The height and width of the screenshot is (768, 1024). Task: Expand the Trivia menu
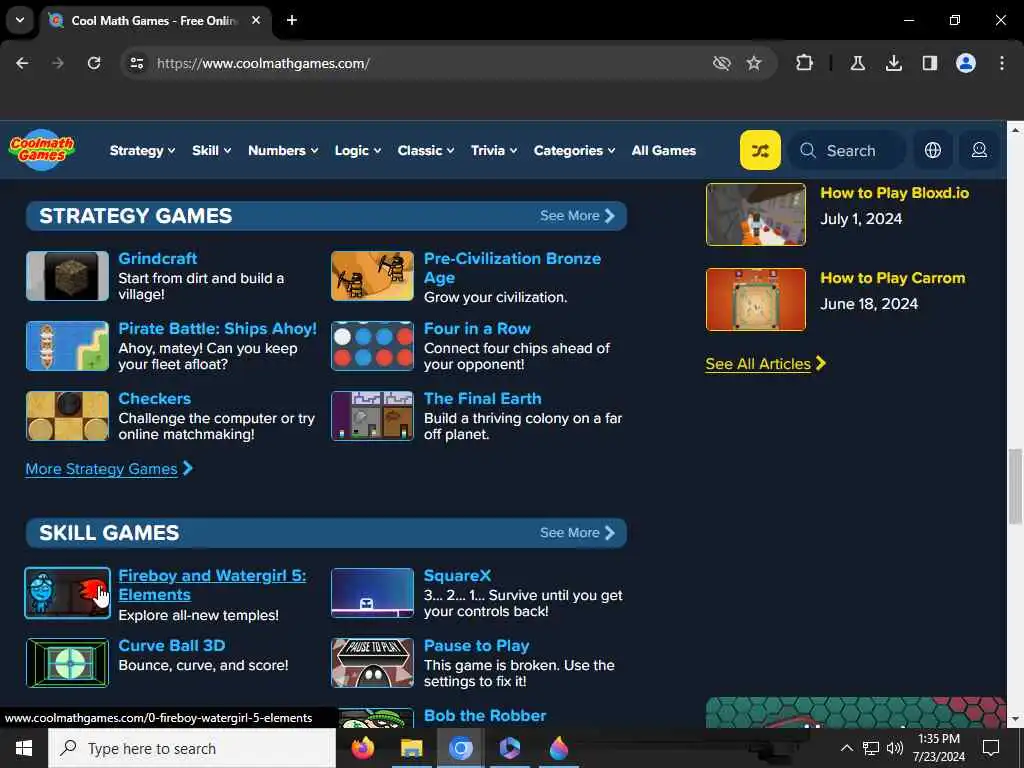pos(494,150)
